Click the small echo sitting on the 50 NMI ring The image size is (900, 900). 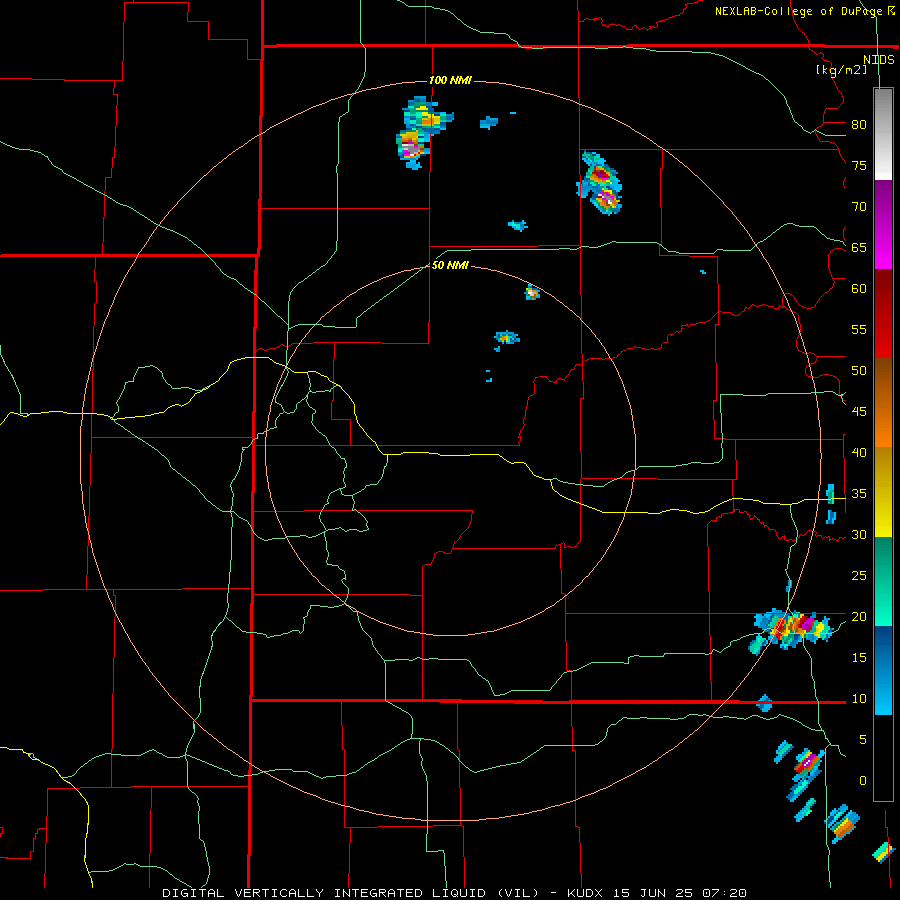point(532,292)
